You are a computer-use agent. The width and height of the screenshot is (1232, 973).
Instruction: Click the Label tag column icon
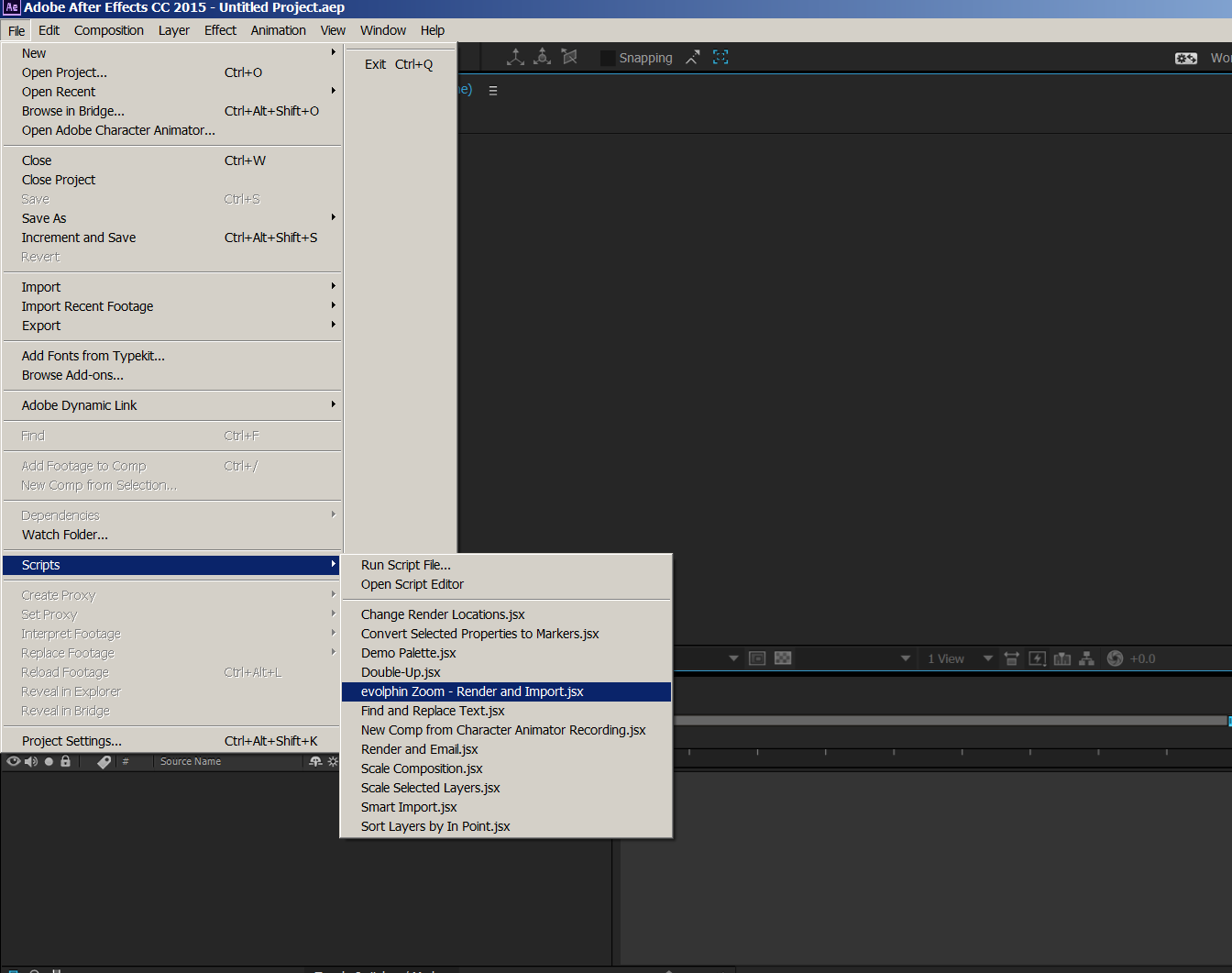104,762
